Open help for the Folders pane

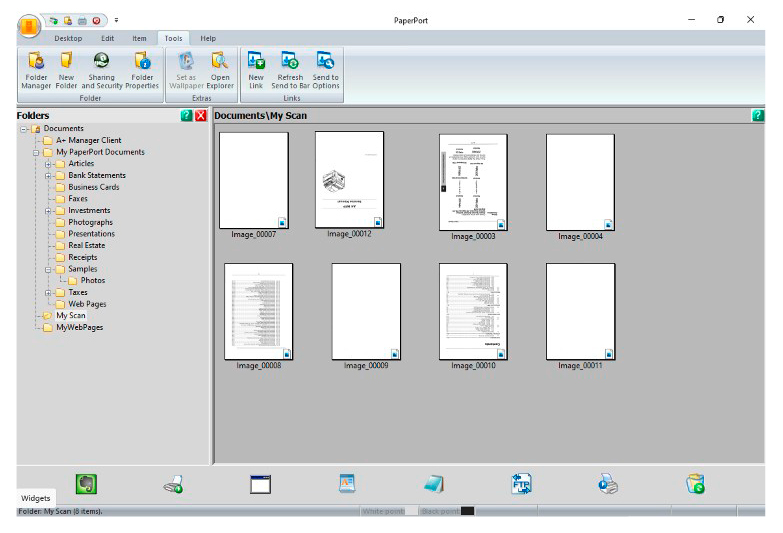point(186,115)
